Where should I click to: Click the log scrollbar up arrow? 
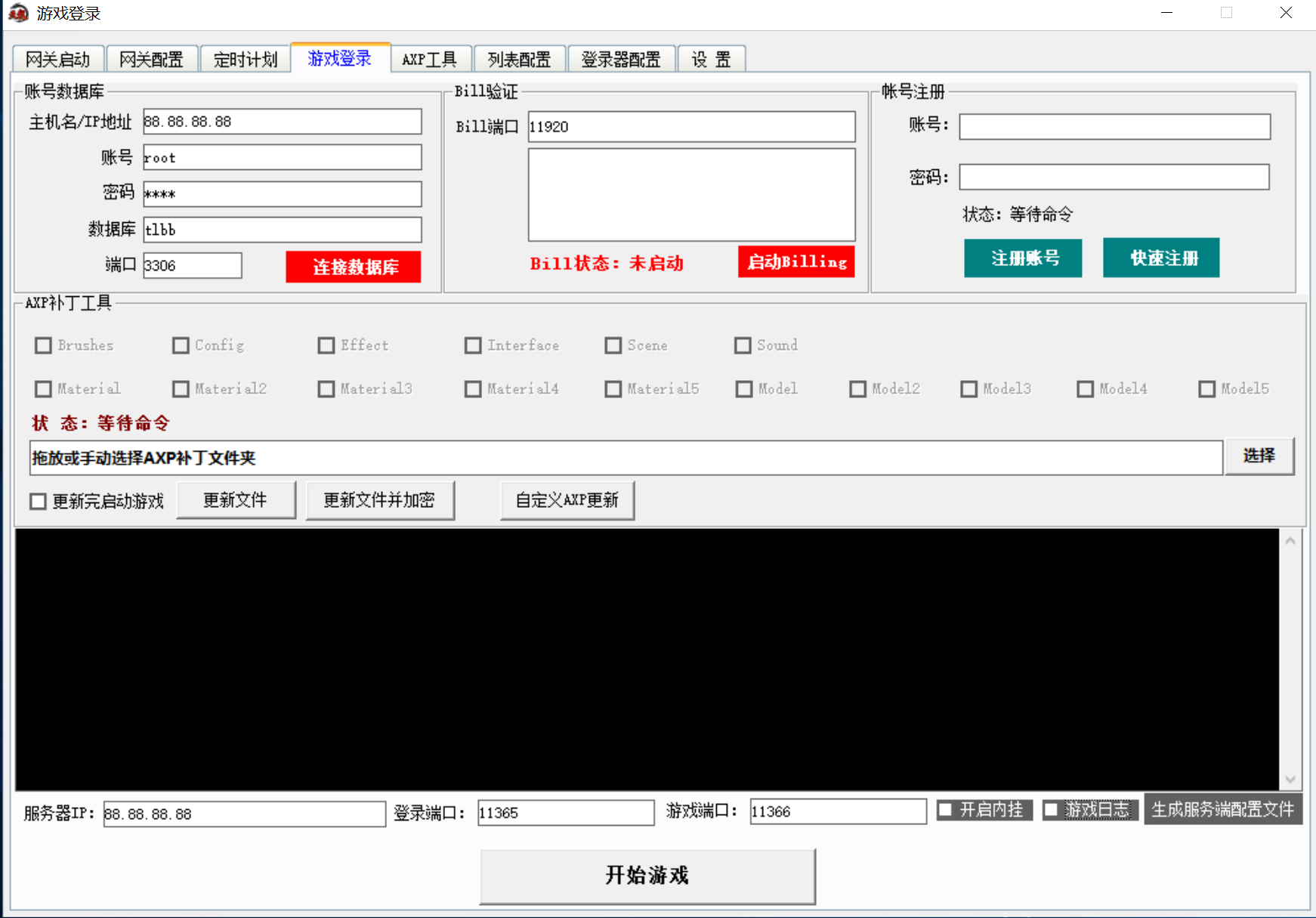1290,540
